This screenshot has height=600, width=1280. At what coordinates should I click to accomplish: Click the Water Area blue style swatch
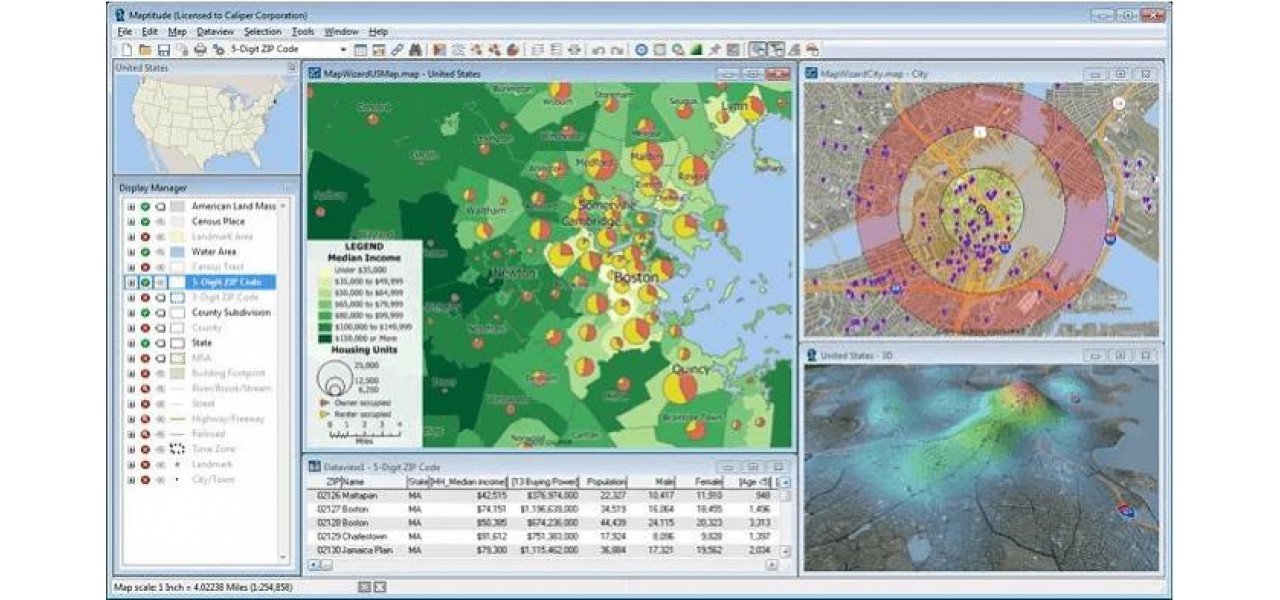click(x=177, y=252)
